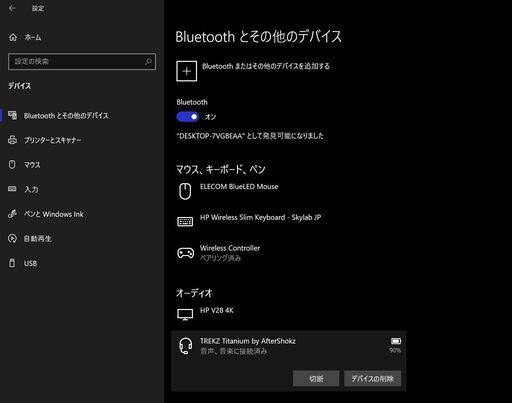This screenshot has height=403, width=512.
Task: Select the HP Wireless Slim Keyboard icon
Action: point(185,221)
